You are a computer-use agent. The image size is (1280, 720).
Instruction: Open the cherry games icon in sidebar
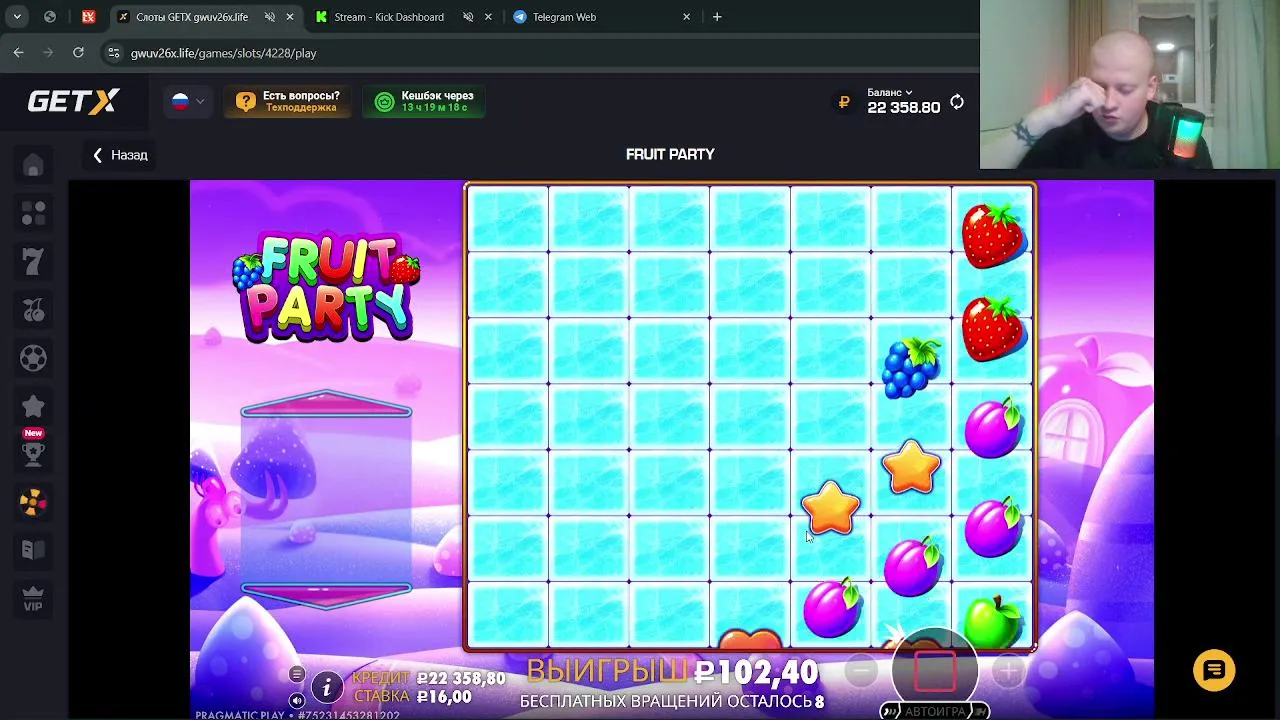coord(33,310)
